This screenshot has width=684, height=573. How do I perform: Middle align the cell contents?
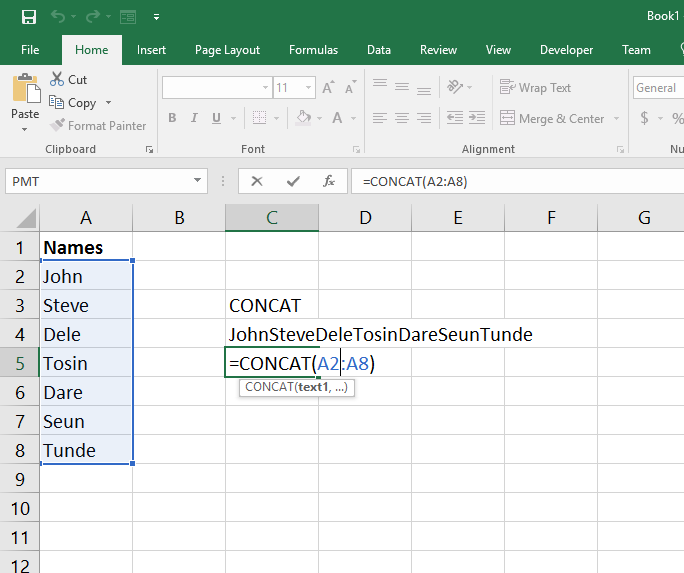tap(402, 87)
